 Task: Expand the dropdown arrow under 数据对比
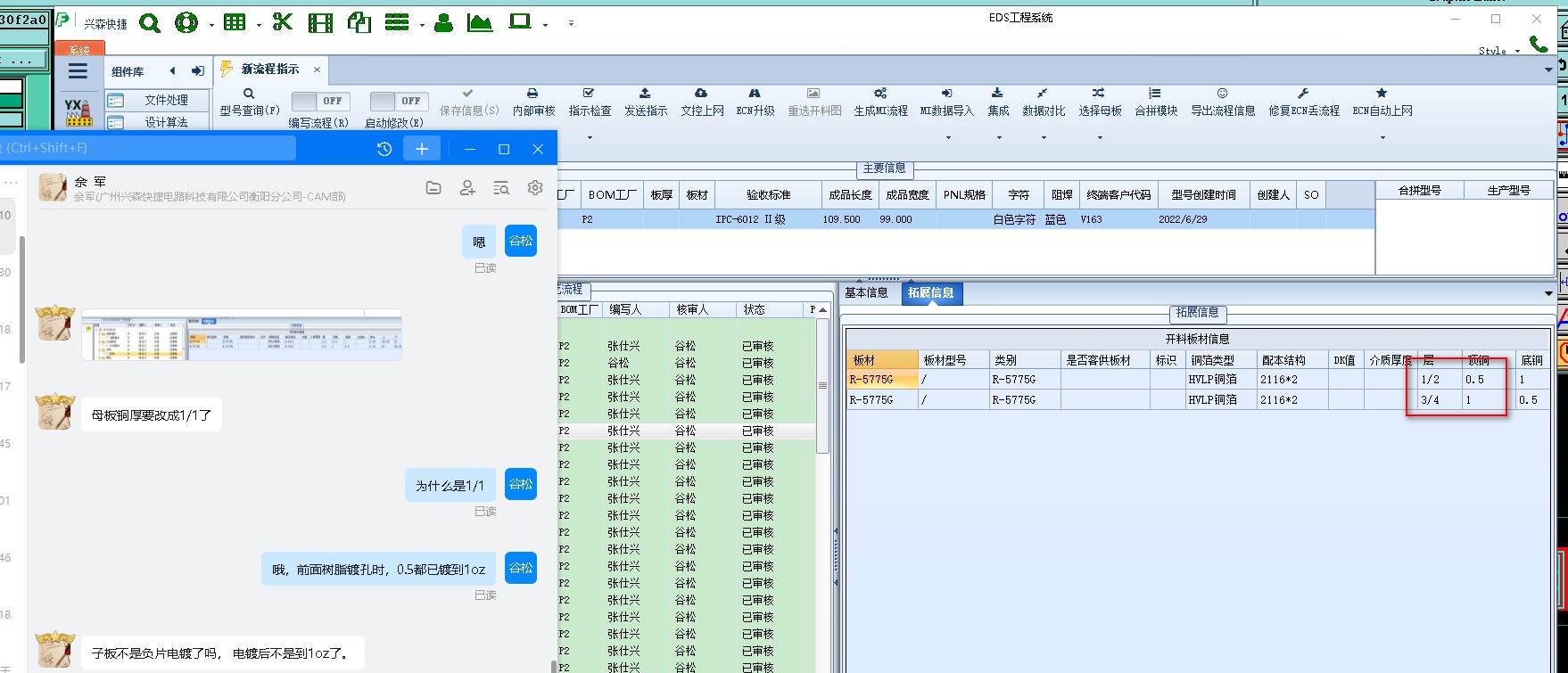click(1044, 137)
